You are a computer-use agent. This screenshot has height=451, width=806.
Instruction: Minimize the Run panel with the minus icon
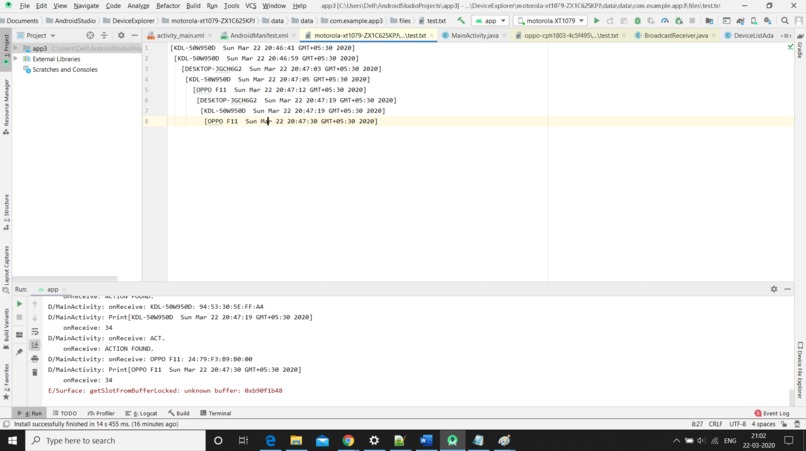[x=787, y=289]
